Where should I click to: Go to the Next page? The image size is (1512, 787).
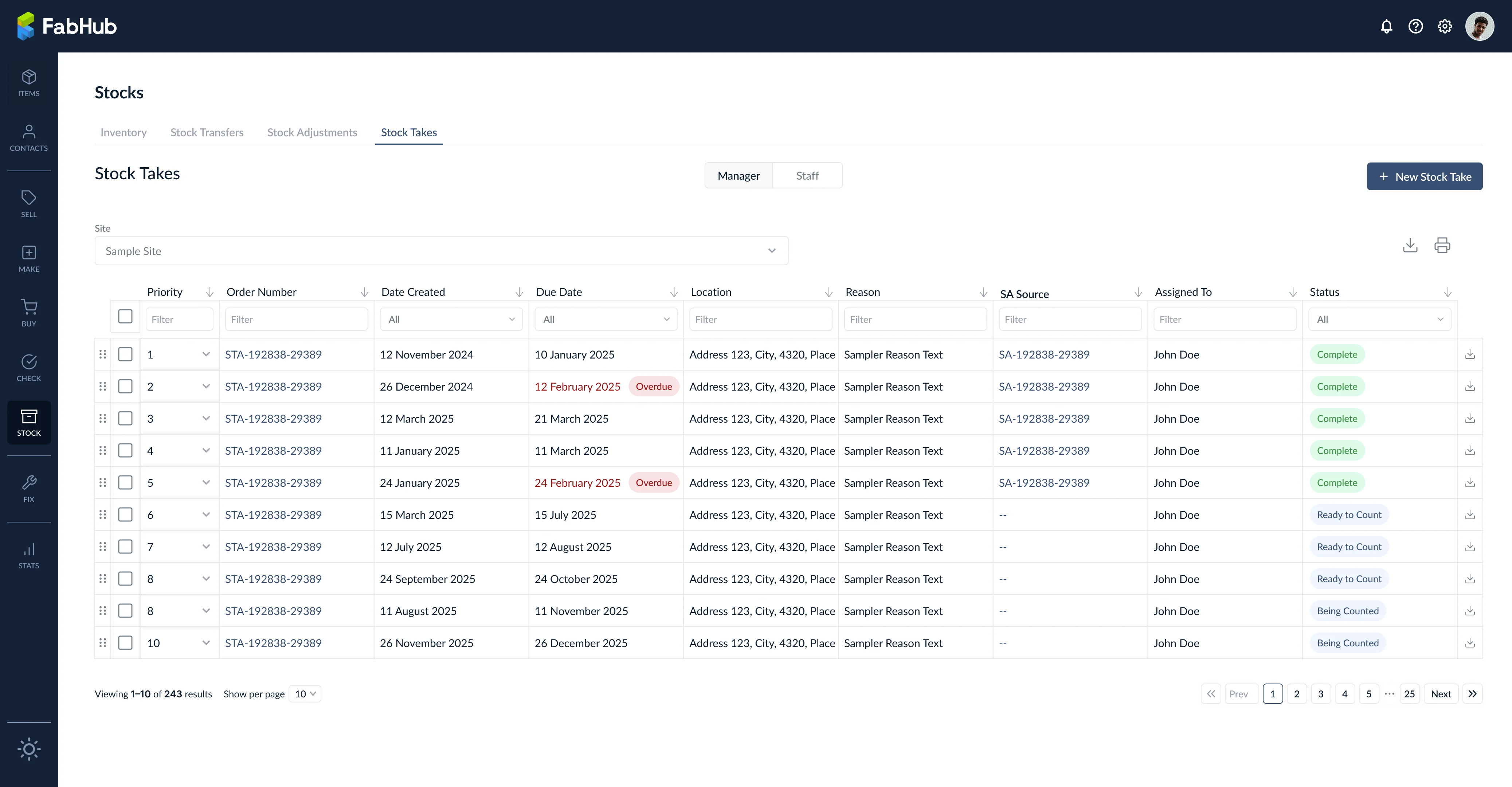[1441, 694]
